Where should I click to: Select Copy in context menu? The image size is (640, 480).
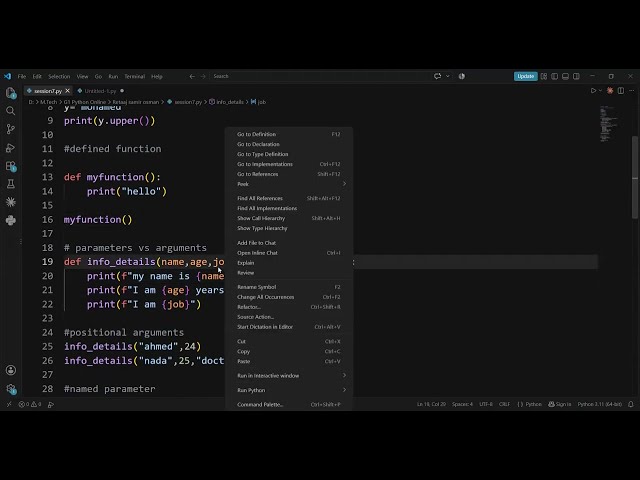(289, 351)
